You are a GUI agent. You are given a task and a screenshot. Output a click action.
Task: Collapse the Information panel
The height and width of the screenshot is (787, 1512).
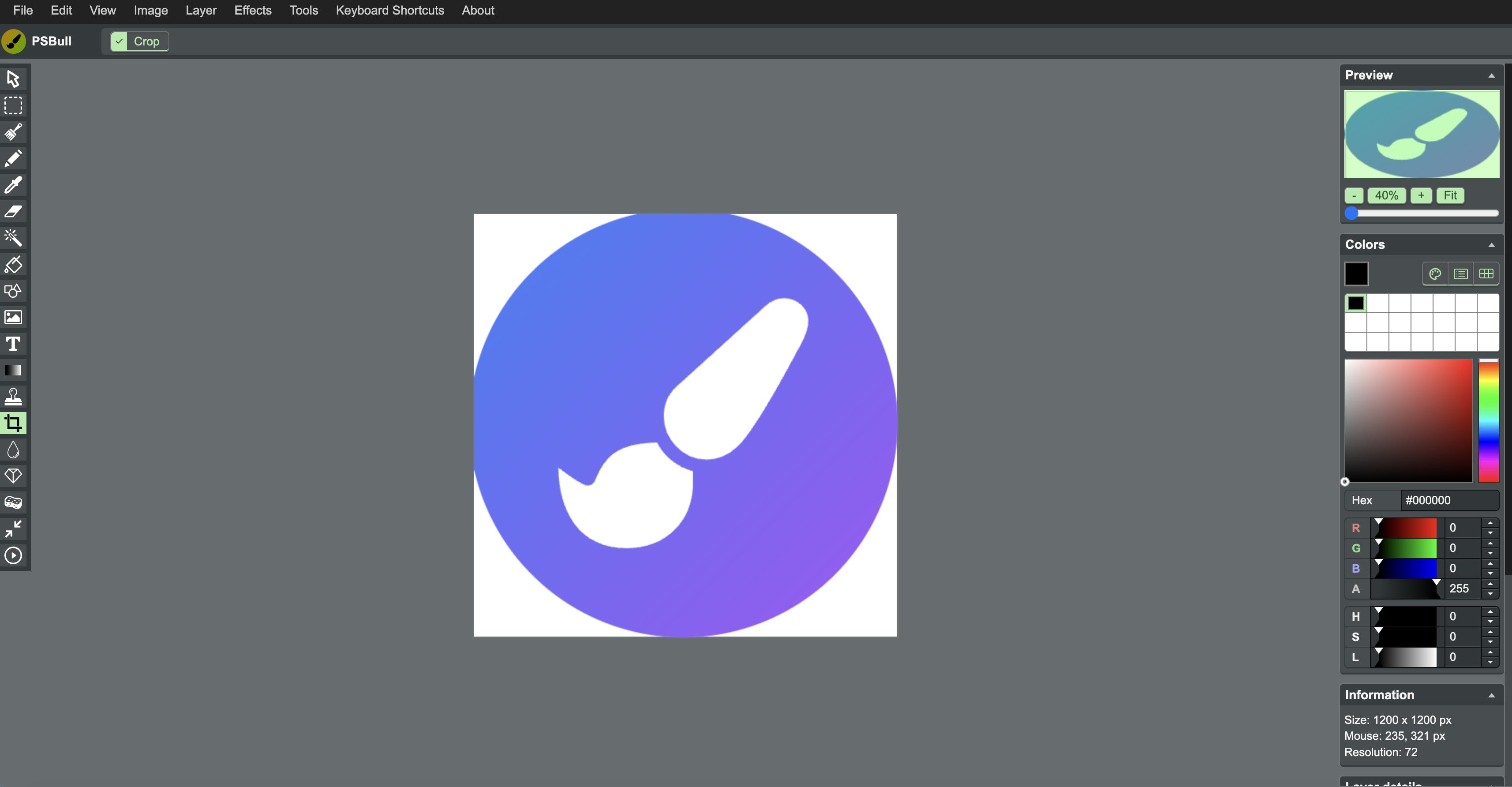1491,695
